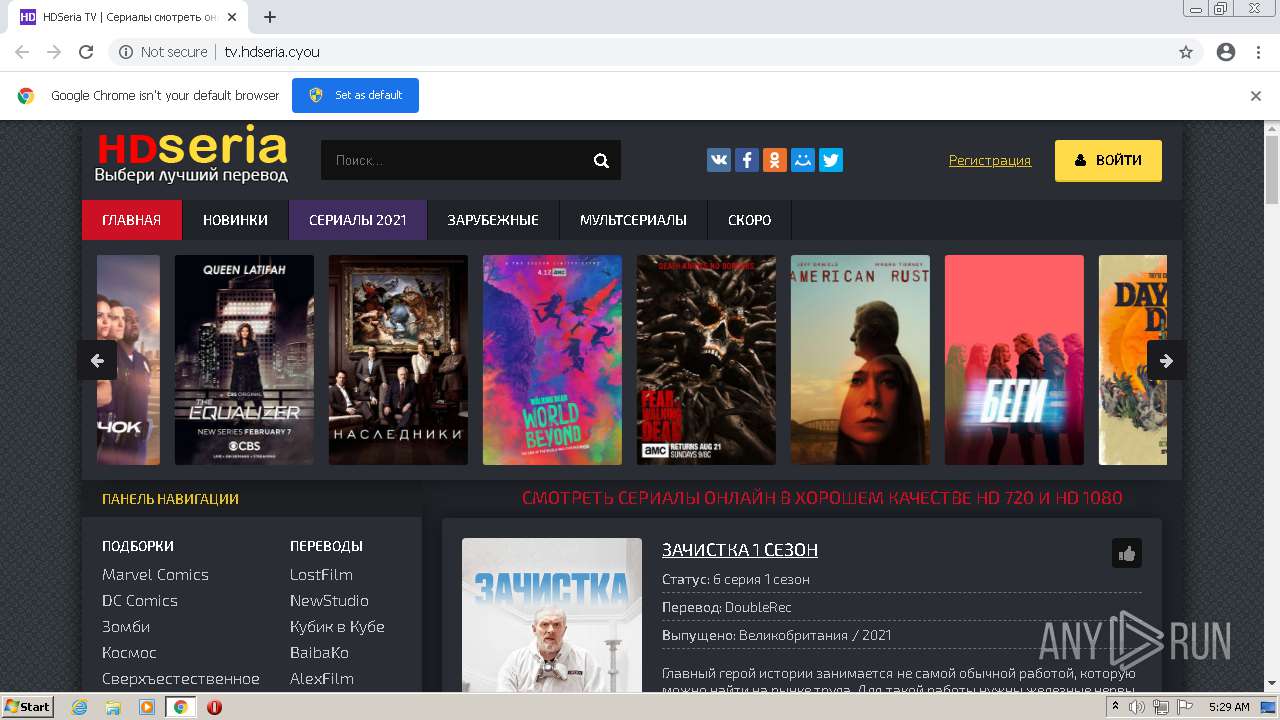Click the taskbar clock 5:29 AM
This screenshot has height=720, width=1280.
pos(1228,707)
